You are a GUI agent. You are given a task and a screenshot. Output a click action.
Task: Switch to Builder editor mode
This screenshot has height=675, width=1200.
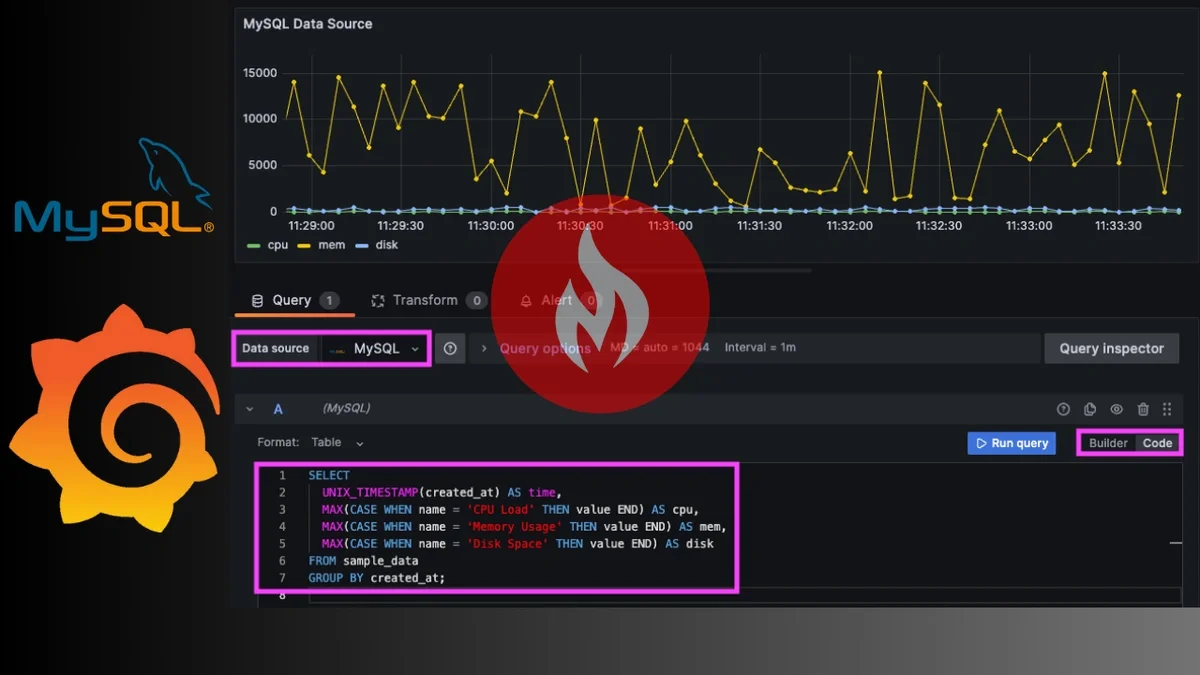point(1108,443)
